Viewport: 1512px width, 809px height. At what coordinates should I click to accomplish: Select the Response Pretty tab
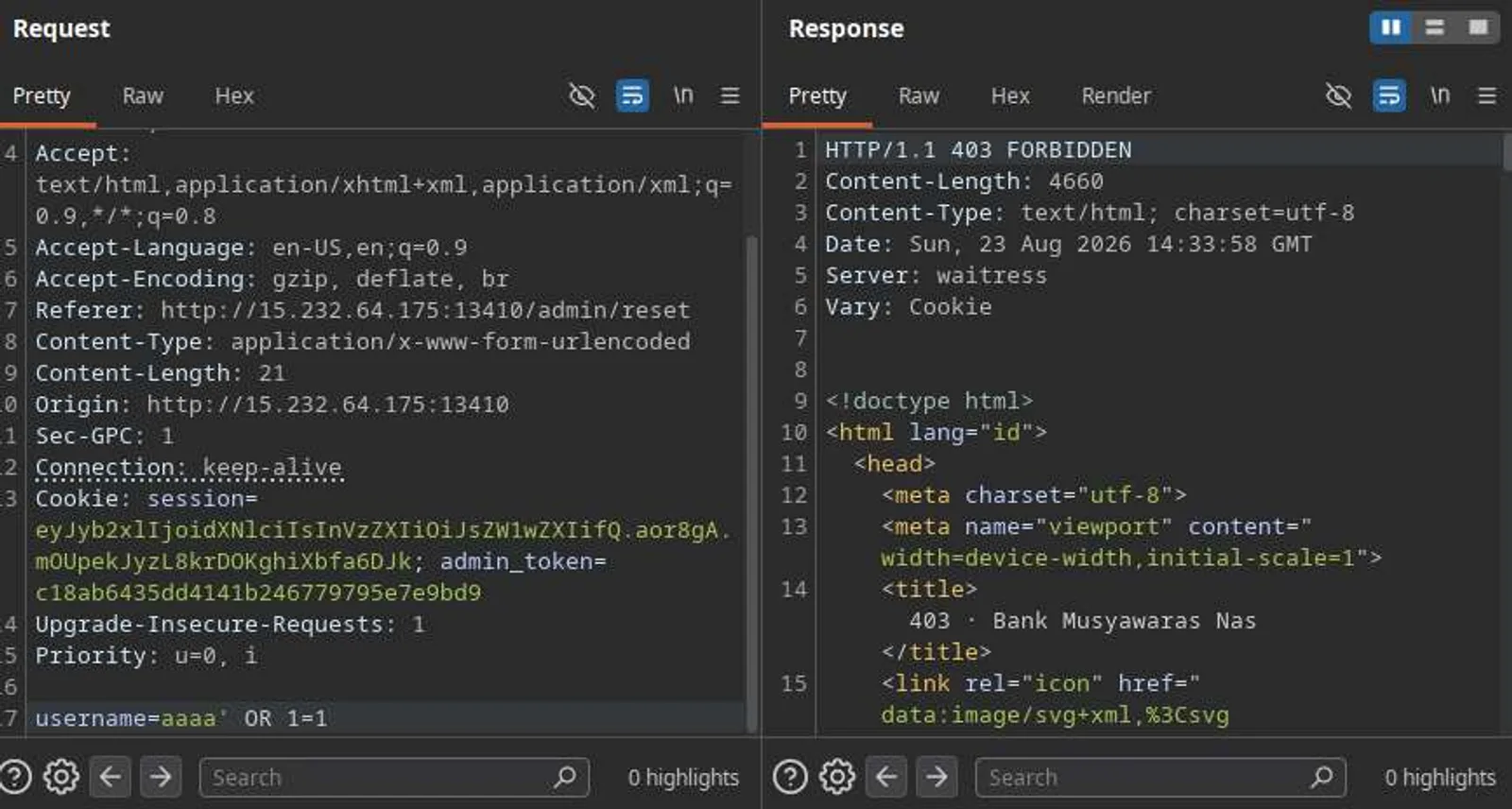[817, 95]
